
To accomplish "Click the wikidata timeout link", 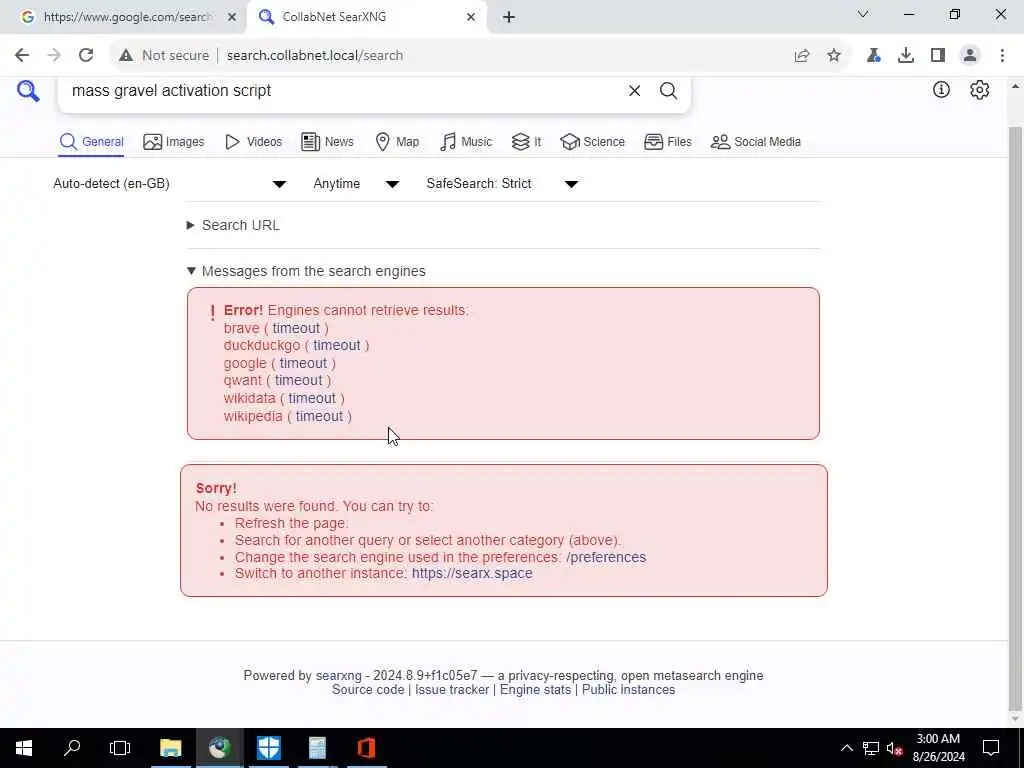I will tap(312, 398).
